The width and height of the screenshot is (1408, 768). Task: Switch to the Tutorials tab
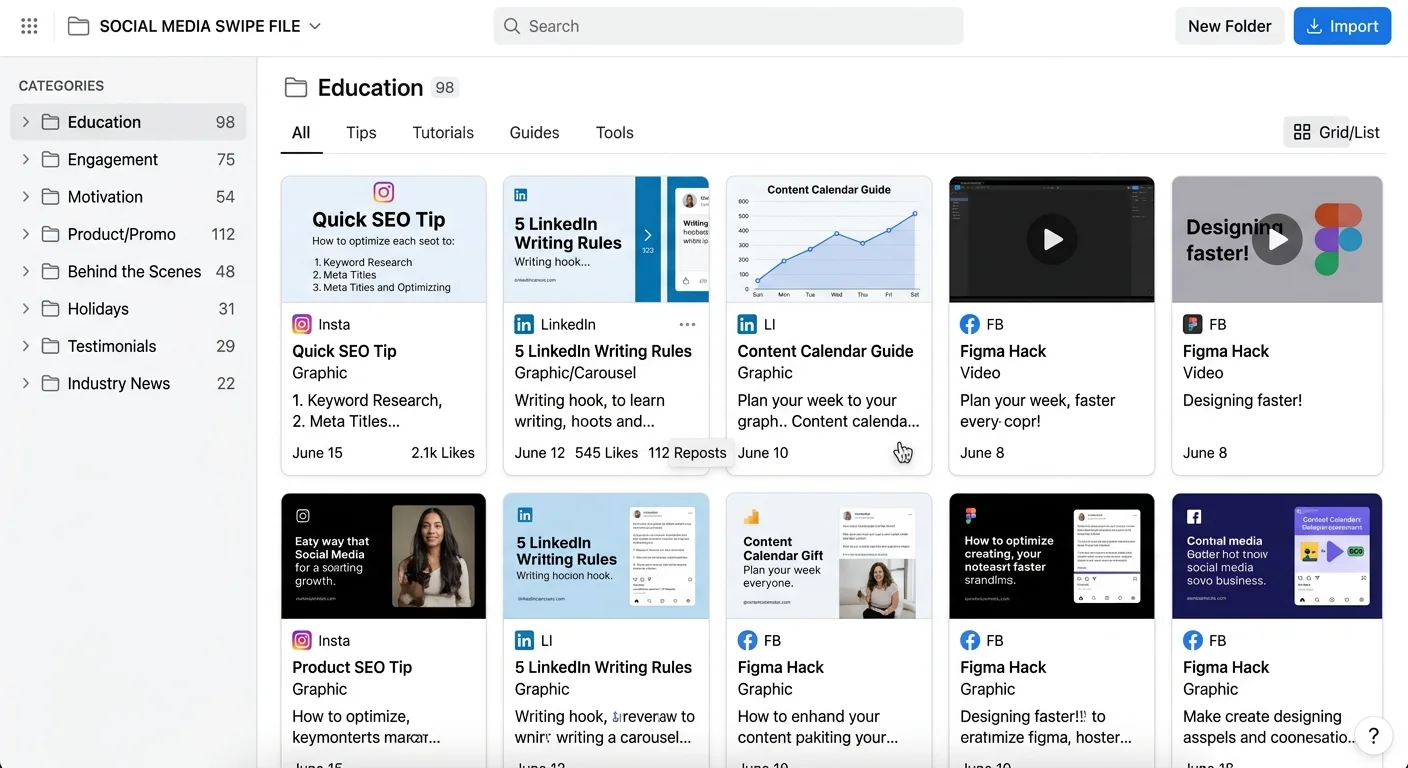443,132
